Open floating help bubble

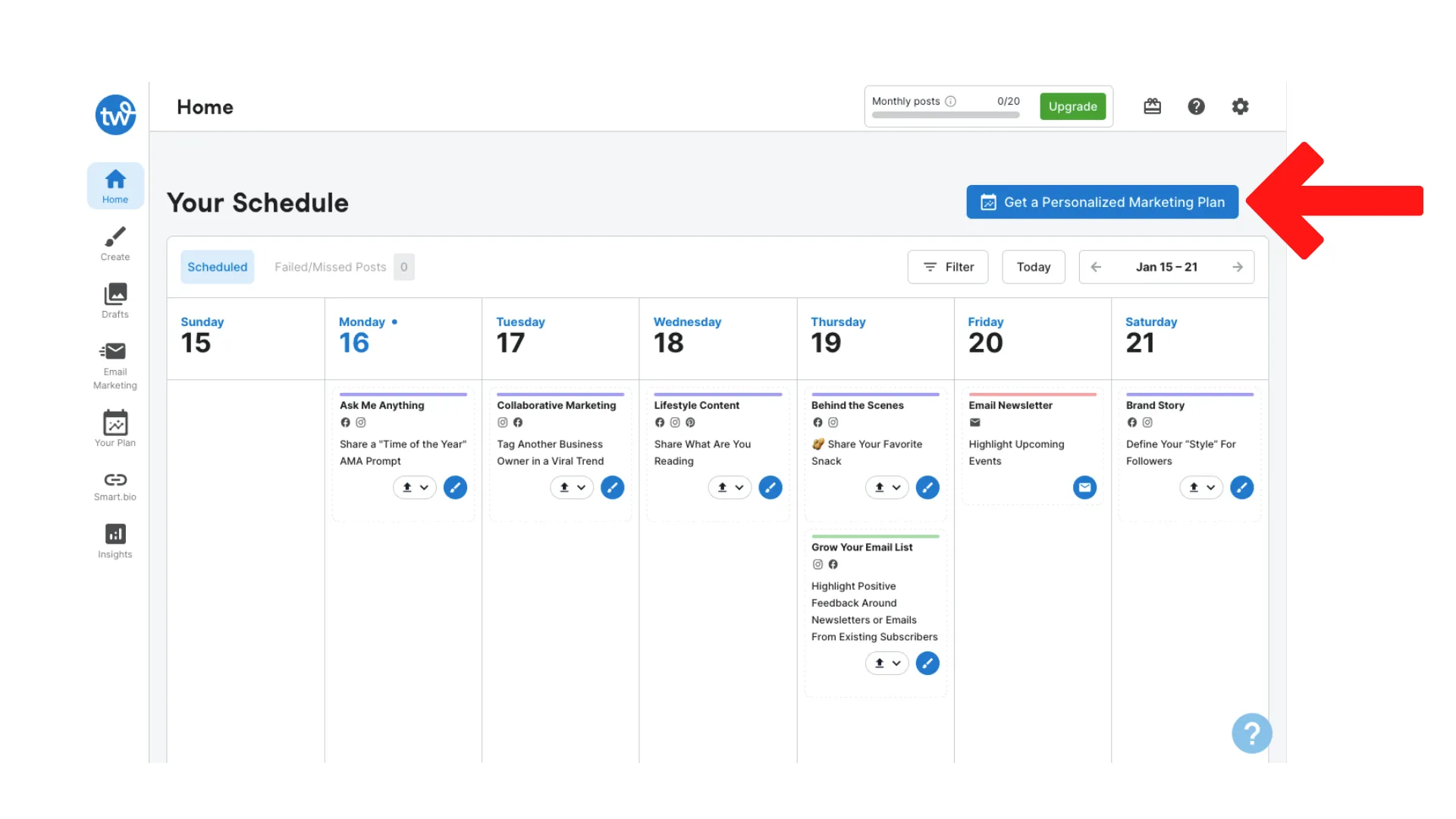pos(1251,733)
